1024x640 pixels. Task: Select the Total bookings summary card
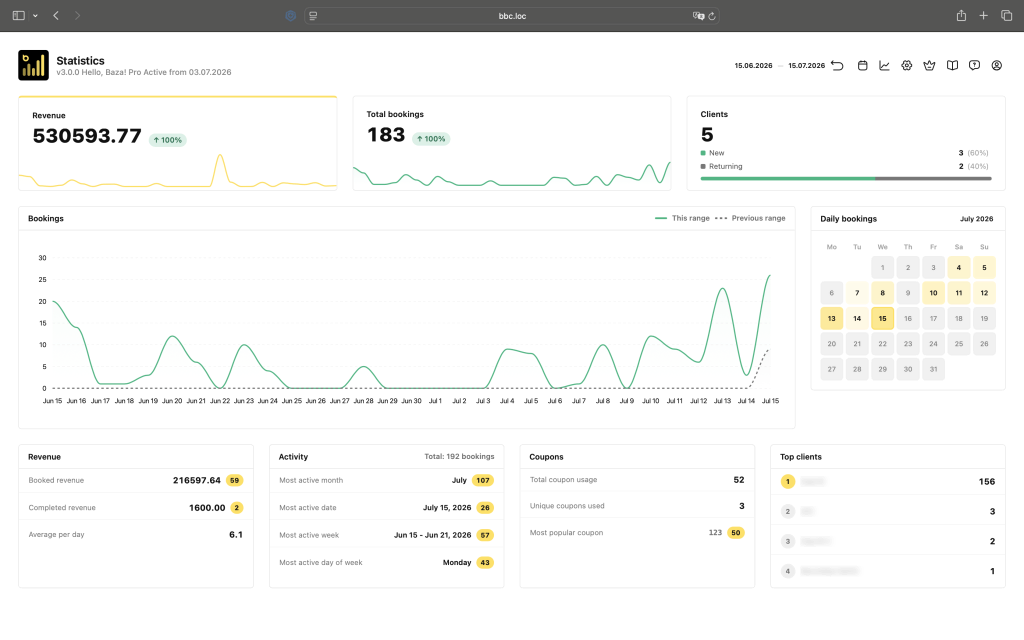click(512, 143)
